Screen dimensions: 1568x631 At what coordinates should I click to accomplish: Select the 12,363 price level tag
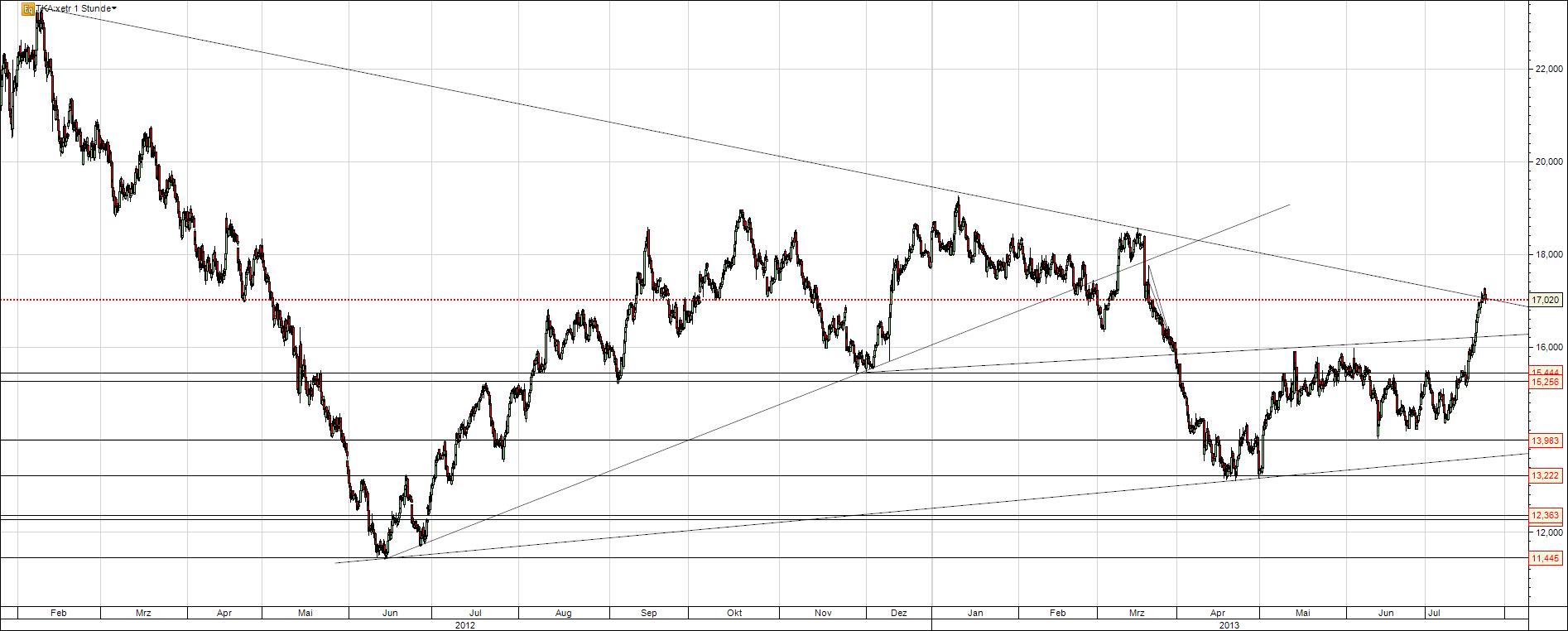pos(1546,516)
